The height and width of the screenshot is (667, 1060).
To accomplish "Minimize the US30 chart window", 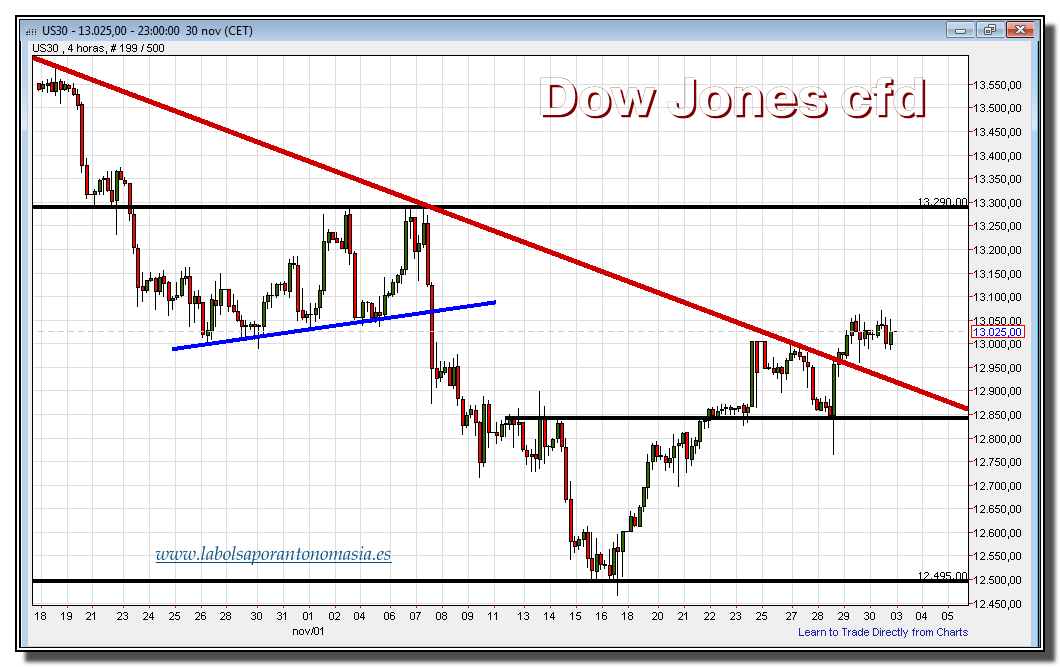I will coord(960,30).
